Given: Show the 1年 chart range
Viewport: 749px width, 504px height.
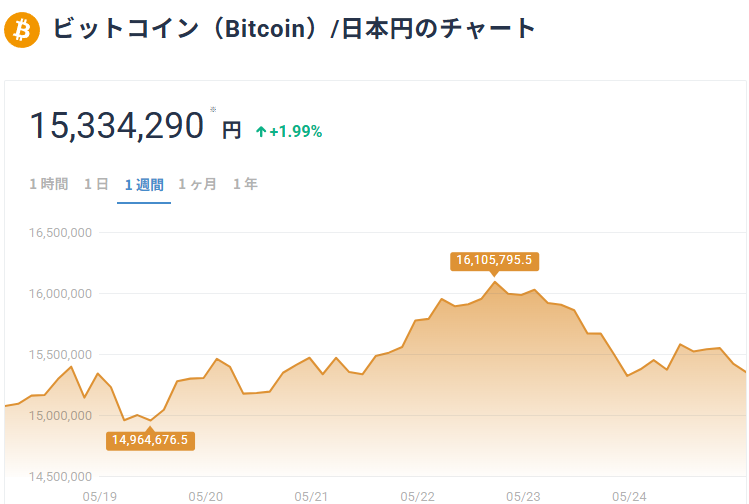Looking at the screenshot, I should tap(245, 184).
